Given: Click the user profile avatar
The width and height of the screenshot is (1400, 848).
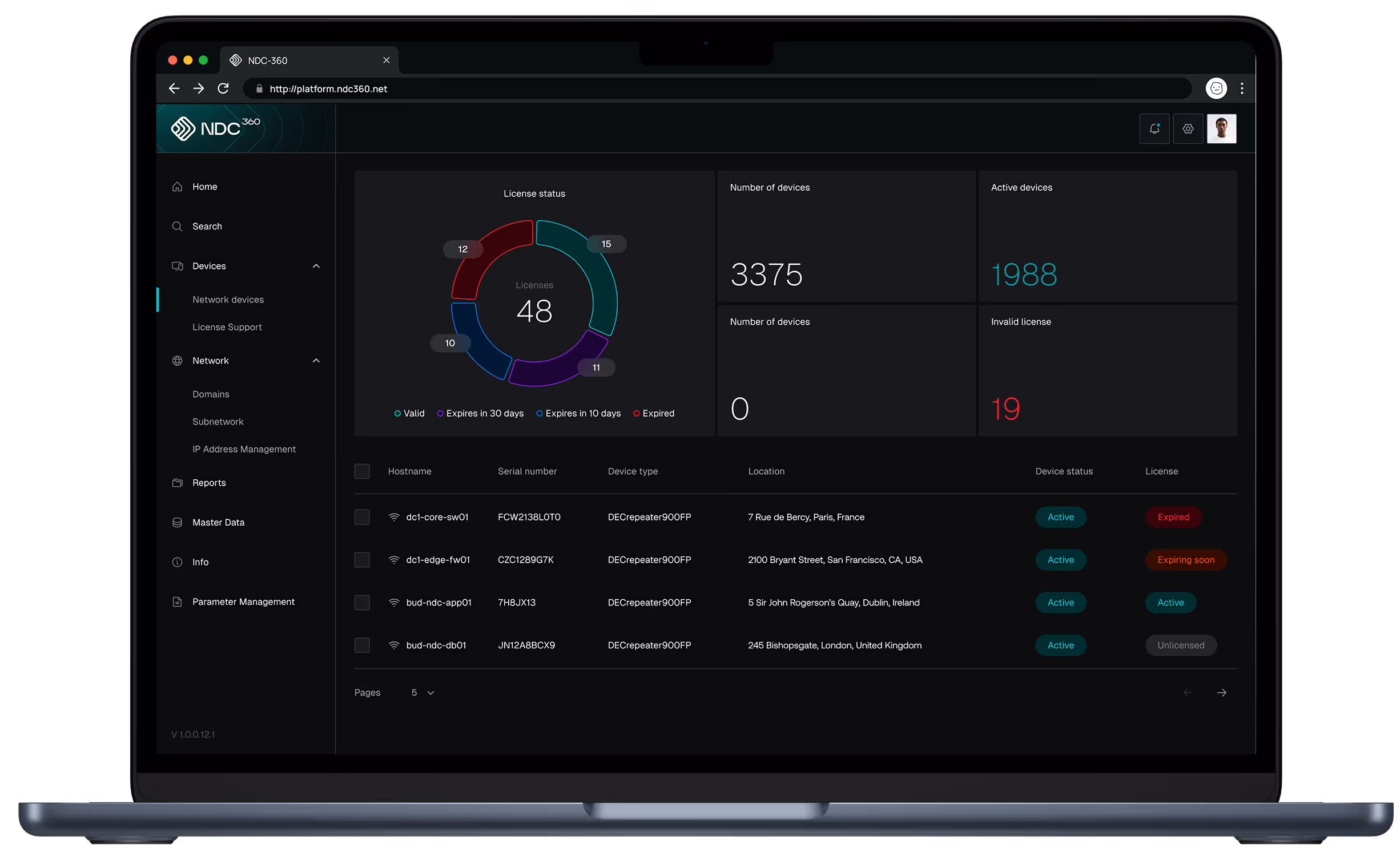Looking at the screenshot, I should pos(1222,128).
